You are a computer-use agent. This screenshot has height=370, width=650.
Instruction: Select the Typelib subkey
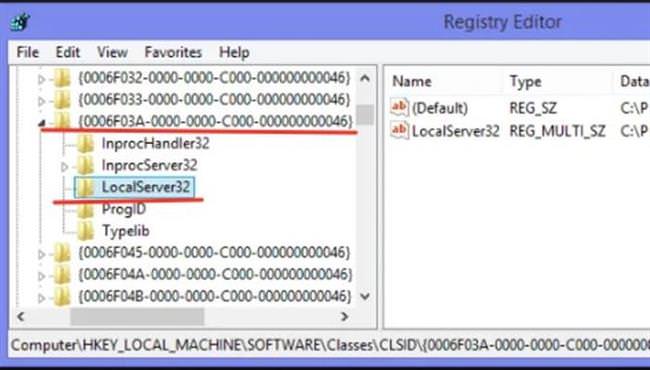(x=126, y=231)
